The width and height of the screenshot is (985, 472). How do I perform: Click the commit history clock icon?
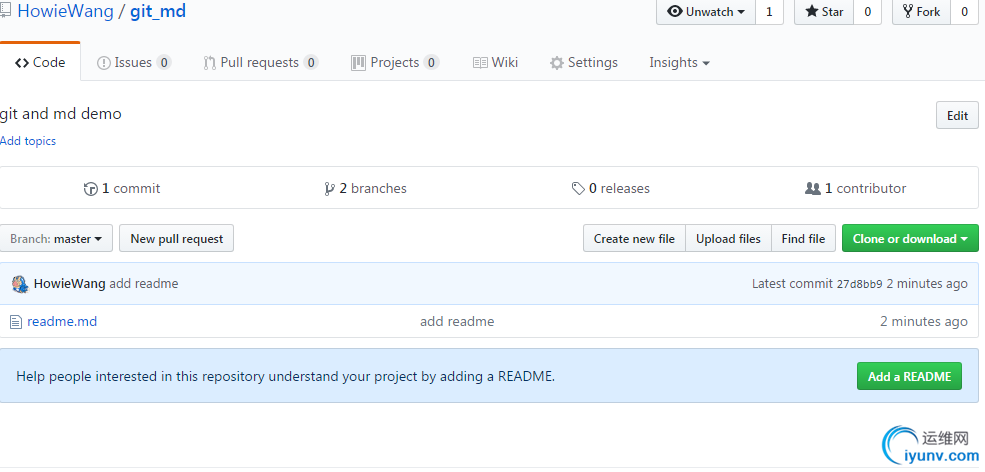click(91, 189)
